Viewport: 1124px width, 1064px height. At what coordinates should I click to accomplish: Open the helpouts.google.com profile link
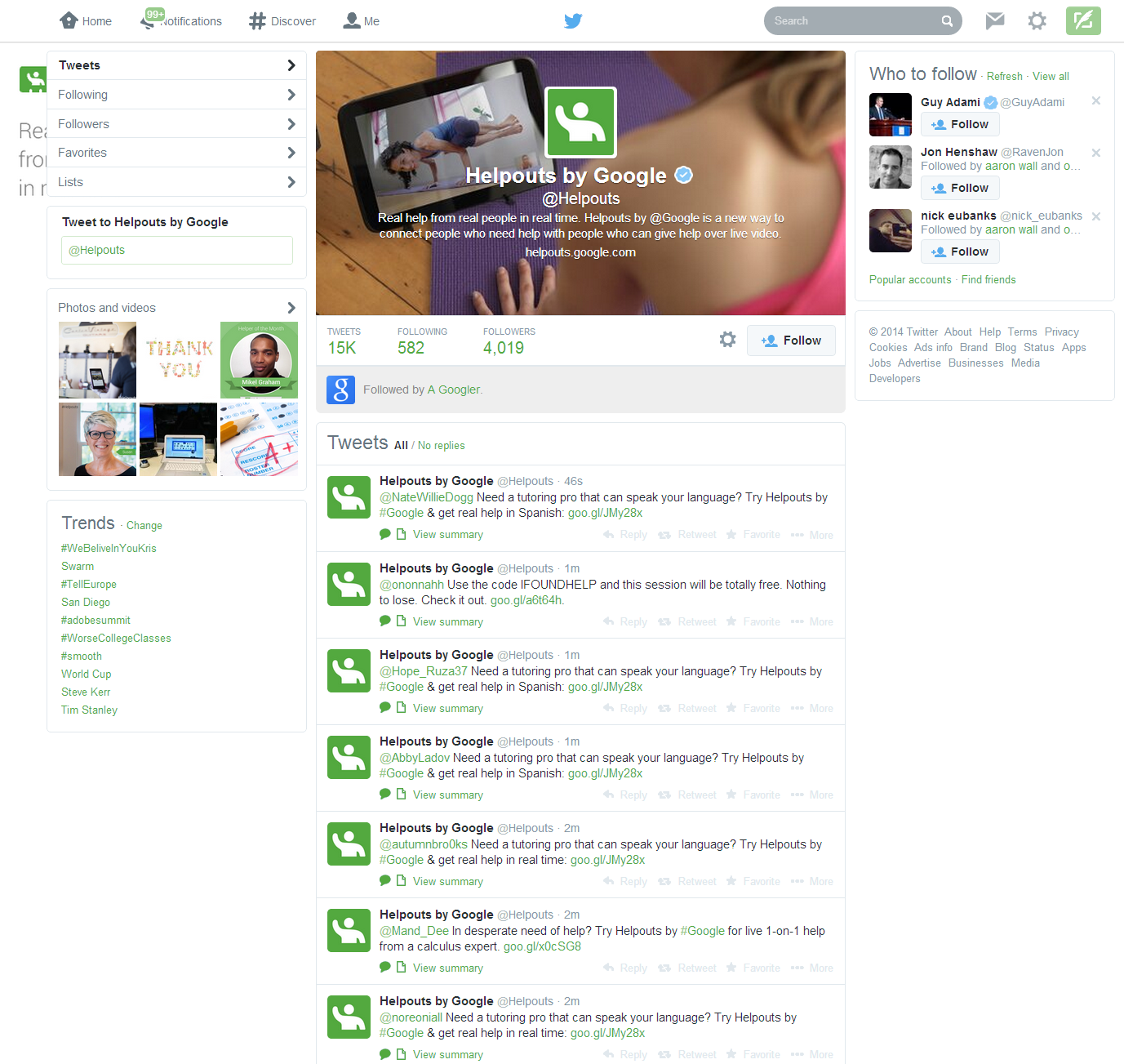pos(580,252)
